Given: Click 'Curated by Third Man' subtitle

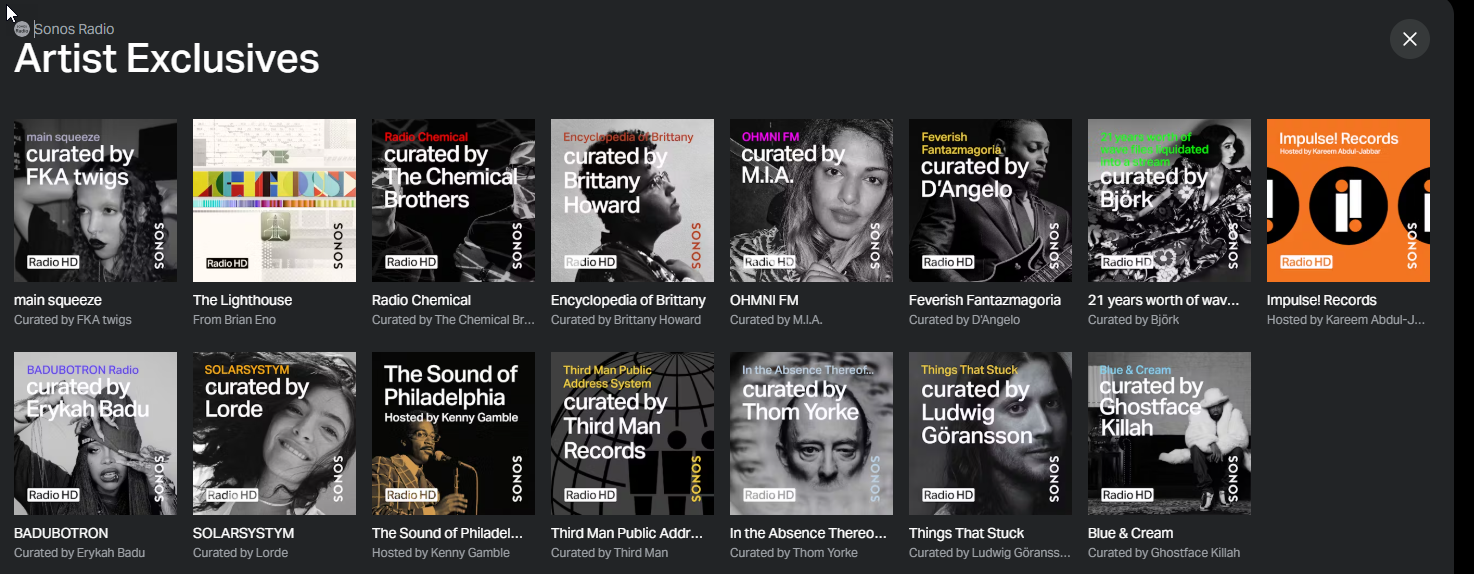Looking at the screenshot, I should pyautogui.click(x=609, y=553).
